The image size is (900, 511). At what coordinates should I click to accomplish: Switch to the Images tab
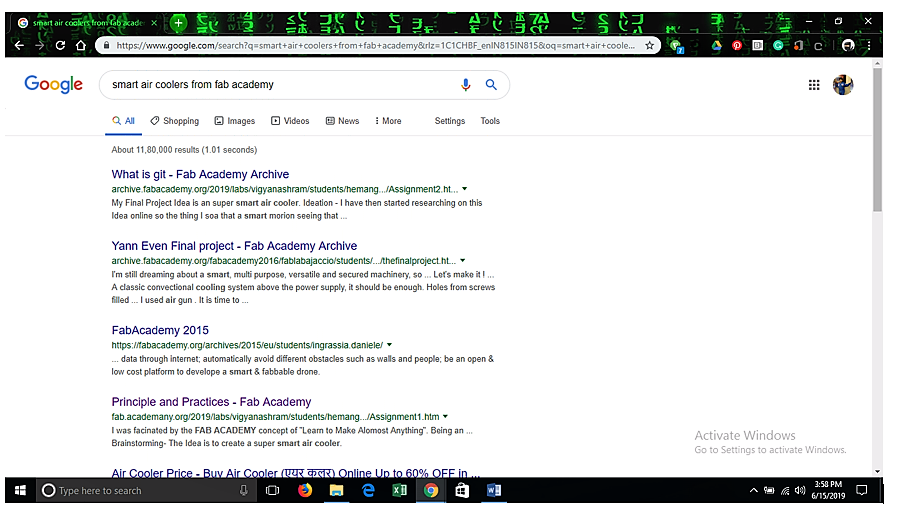coord(235,121)
